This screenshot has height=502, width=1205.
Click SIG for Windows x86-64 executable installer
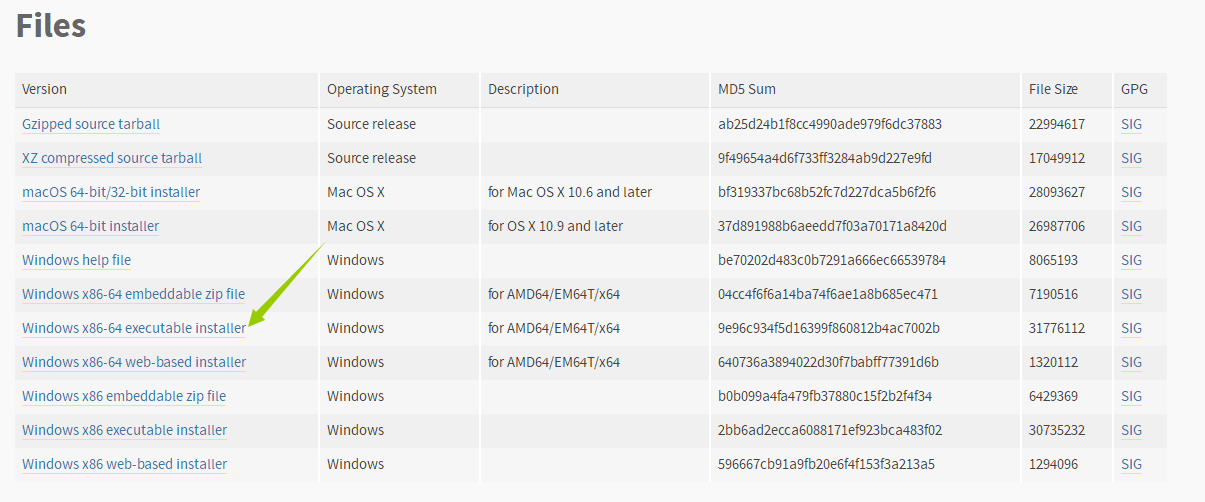point(1131,328)
